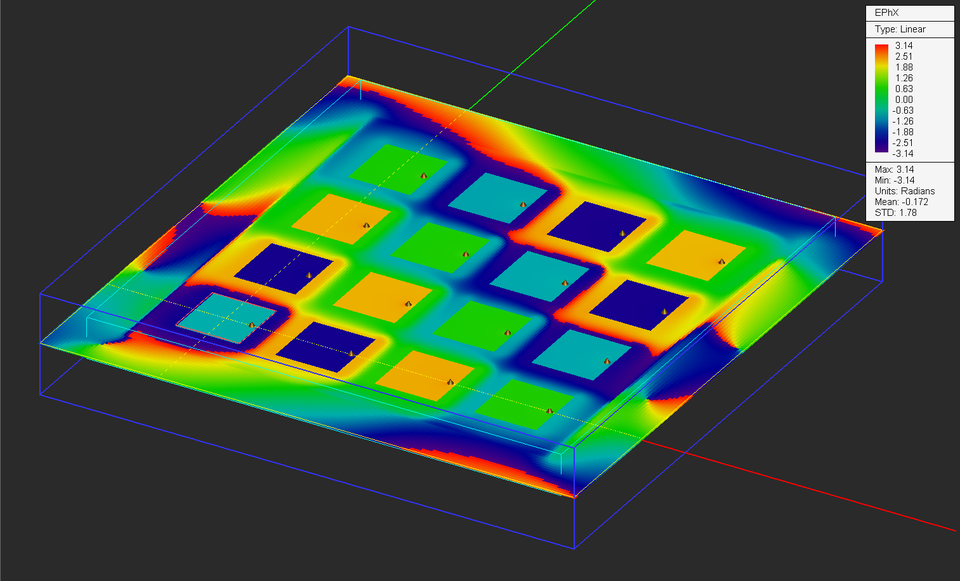Select the port marker on the highlighted cyan patch
This screenshot has width=960, height=581.
coord(253,323)
